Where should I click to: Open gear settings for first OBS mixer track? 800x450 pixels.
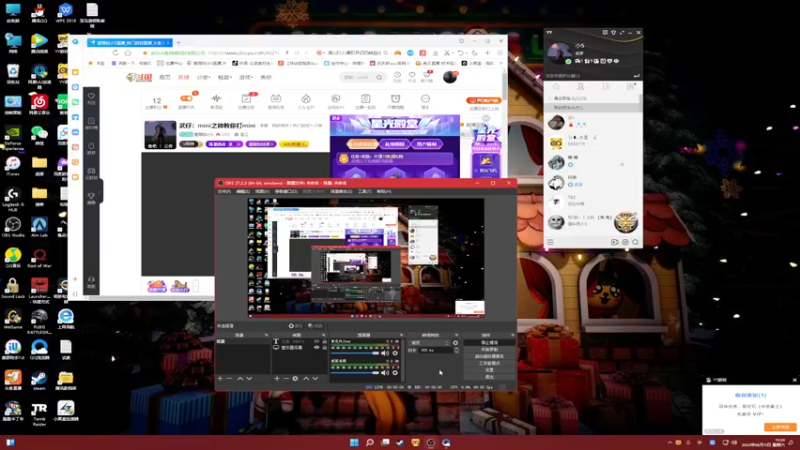[395, 353]
